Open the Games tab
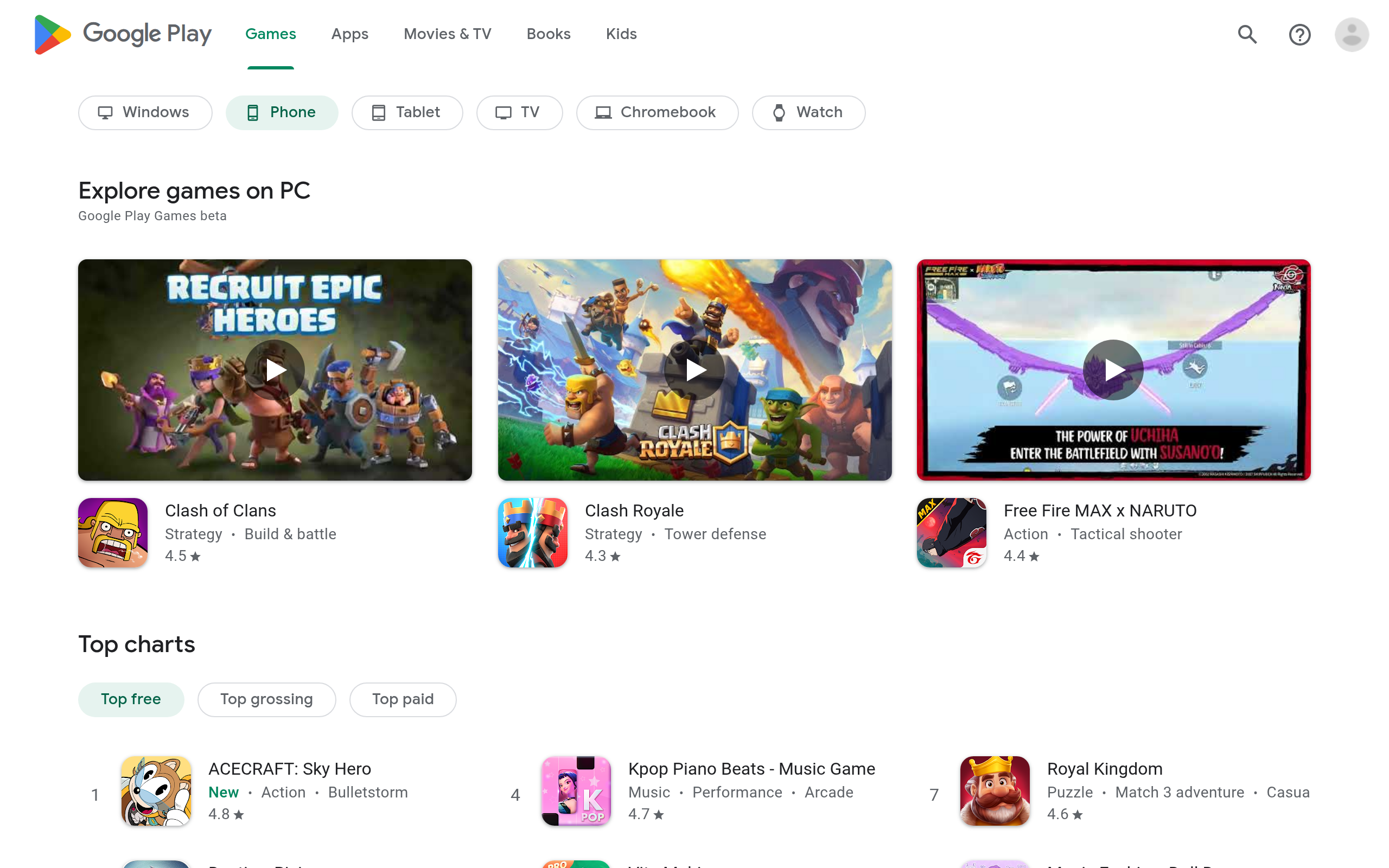 click(x=270, y=34)
